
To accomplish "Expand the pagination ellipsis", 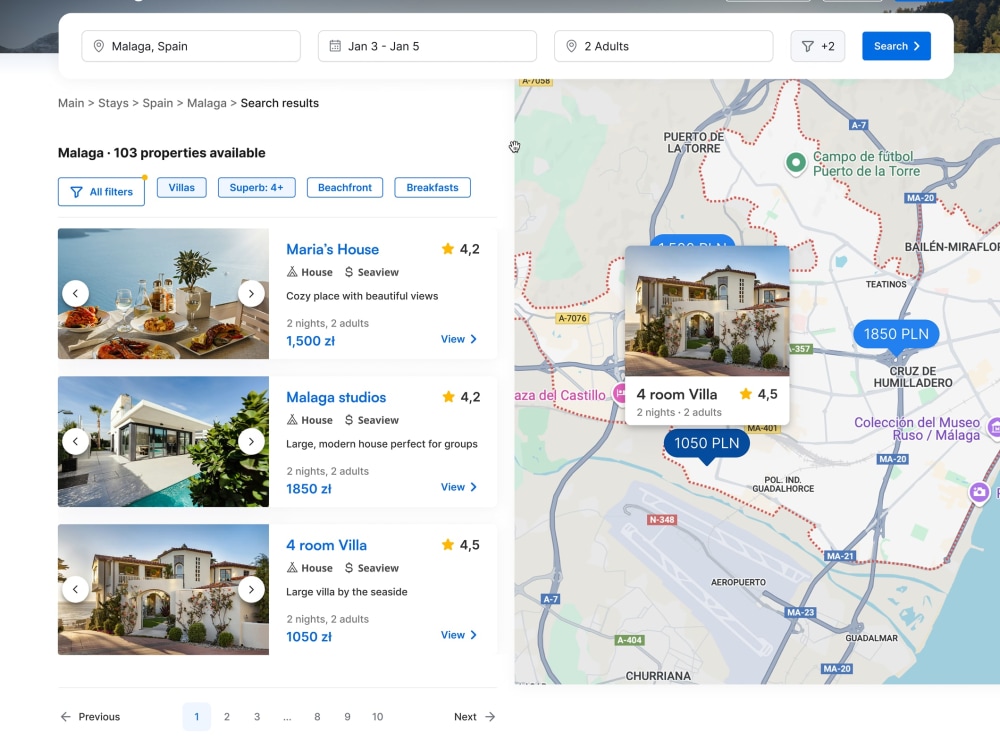I will pyautogui.click(x=287, y=717).
